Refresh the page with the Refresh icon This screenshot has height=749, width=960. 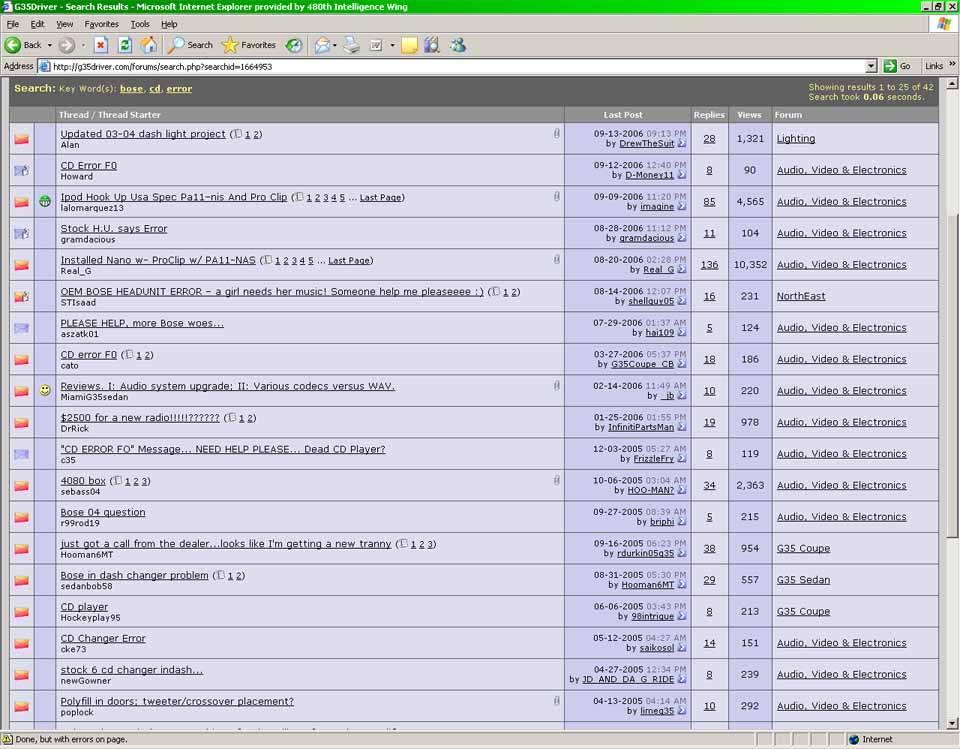pyautogui.click(x=125, y=45)
